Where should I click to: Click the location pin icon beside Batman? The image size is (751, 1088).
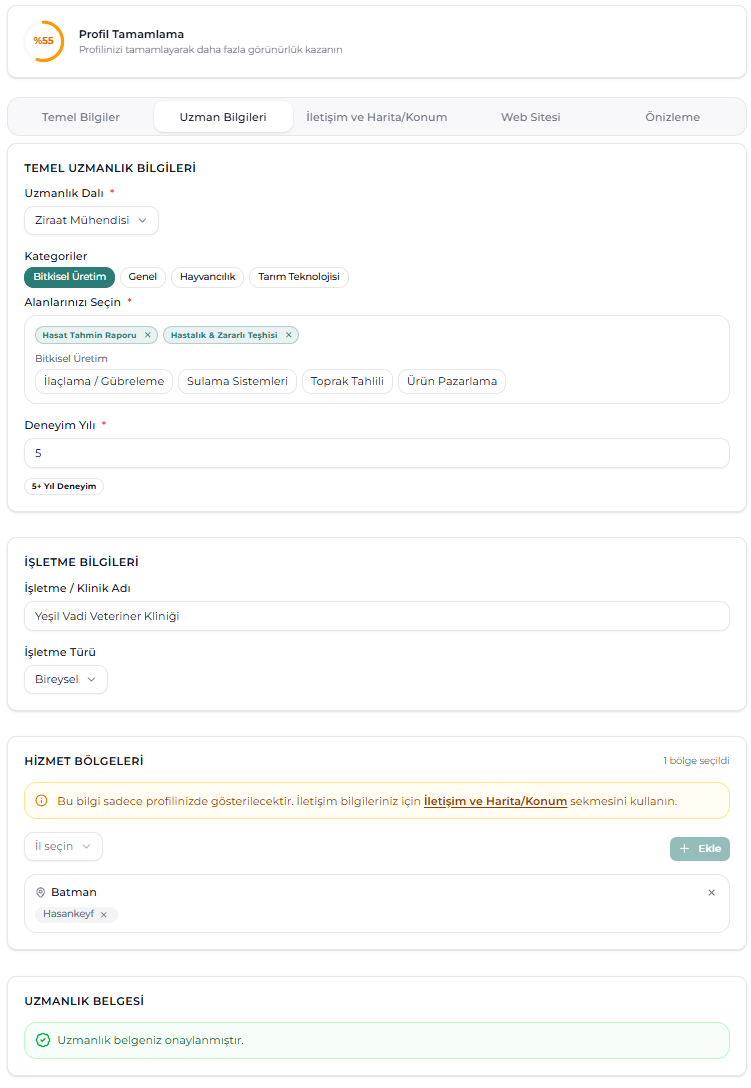(41, 892)
